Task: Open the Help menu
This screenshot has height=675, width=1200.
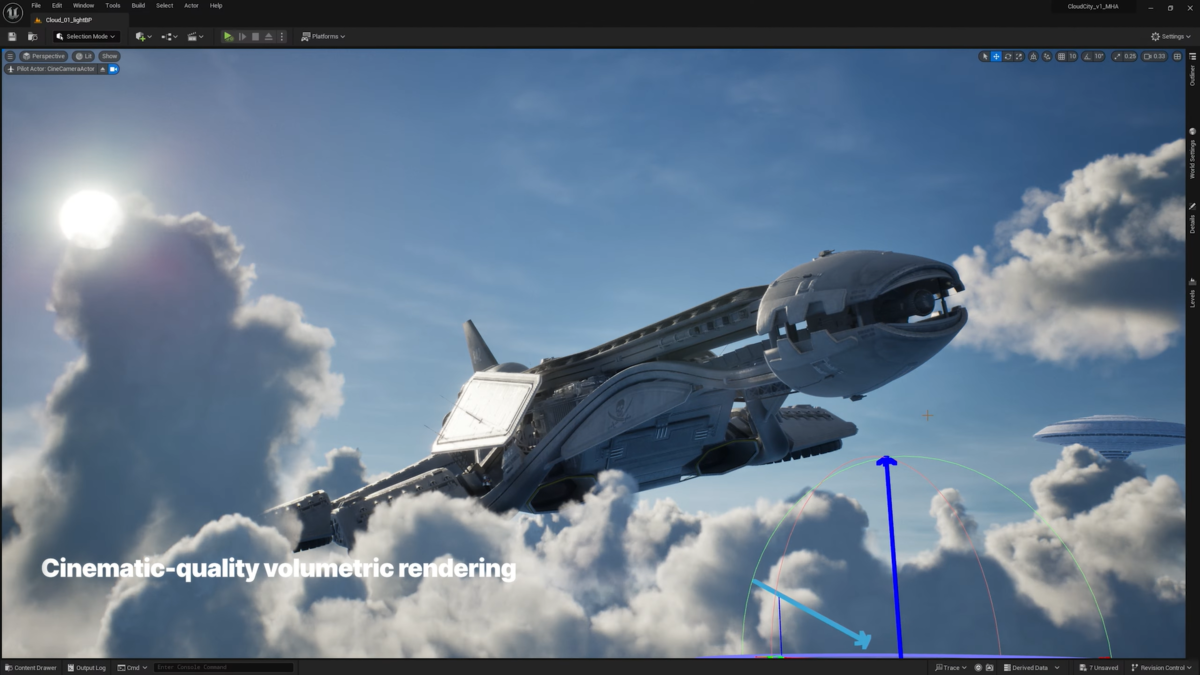Action: tap(216, 5)
